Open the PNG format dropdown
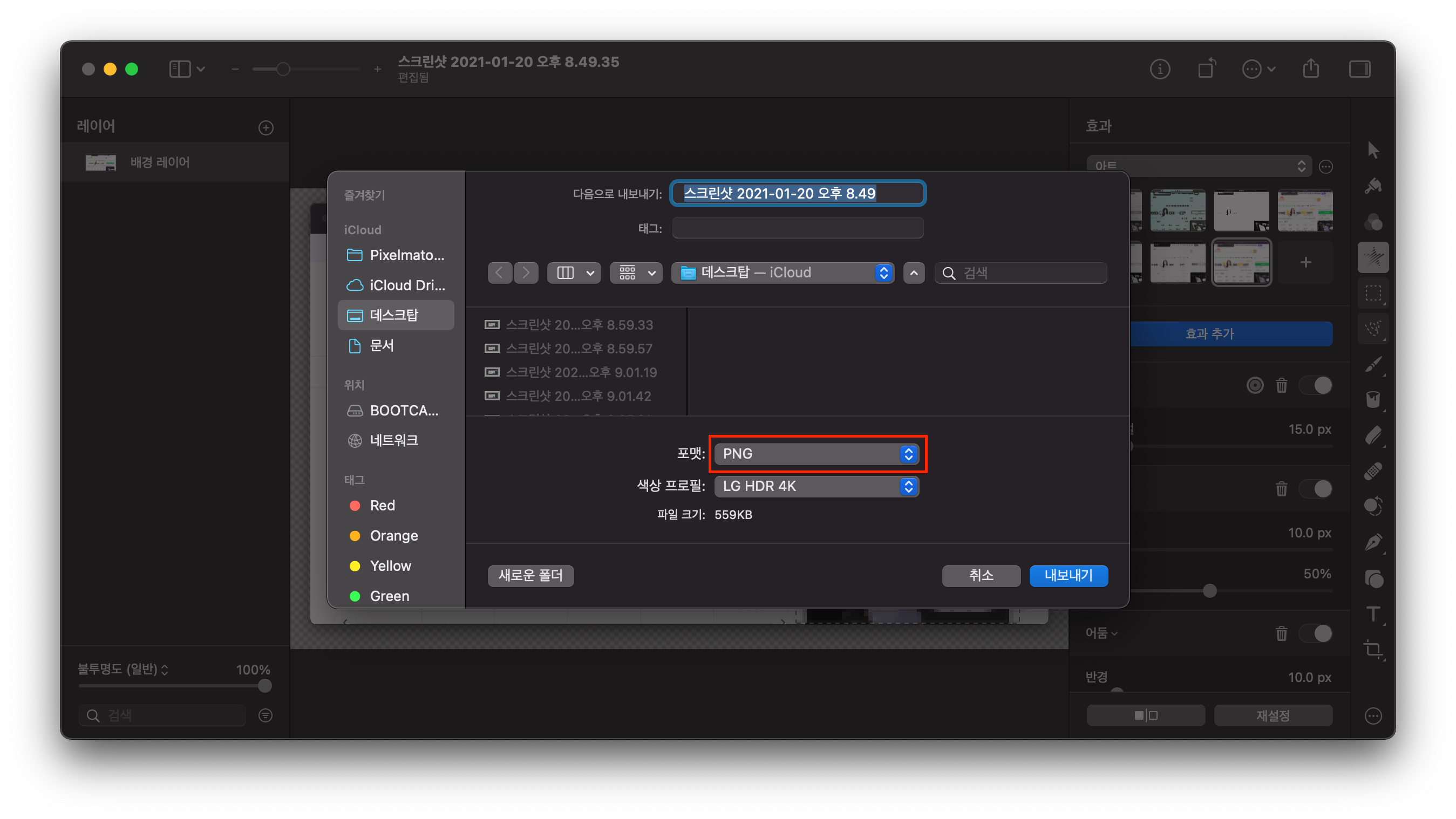The height and width of the screenshot is (819, 1456). pos(816,454)
